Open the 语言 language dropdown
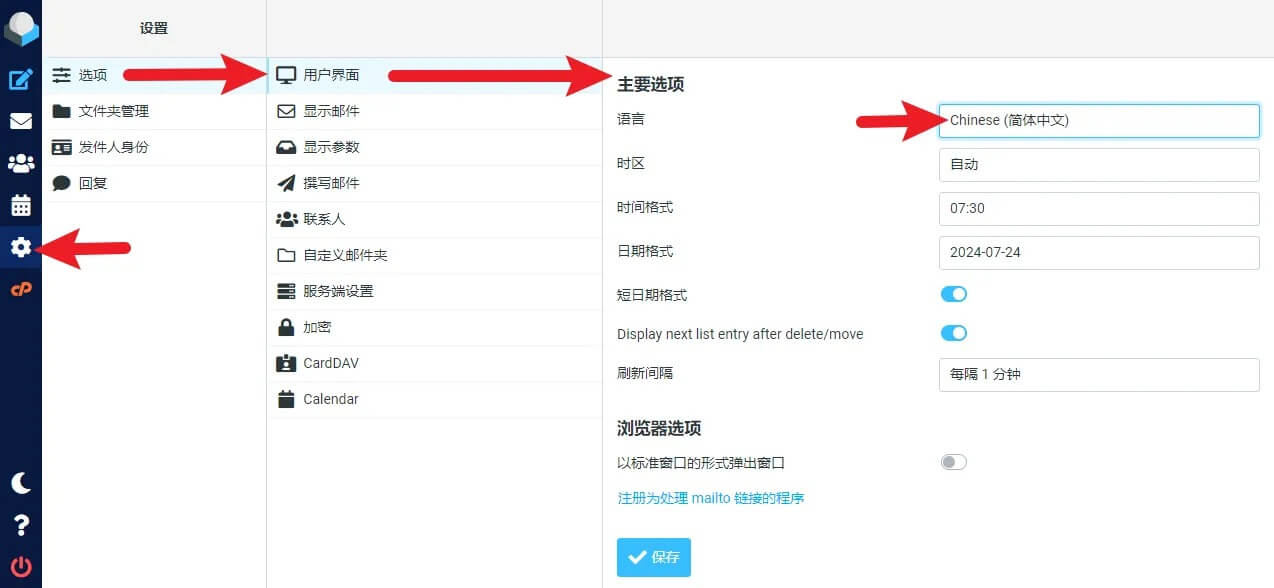 tap(1098, 120)
